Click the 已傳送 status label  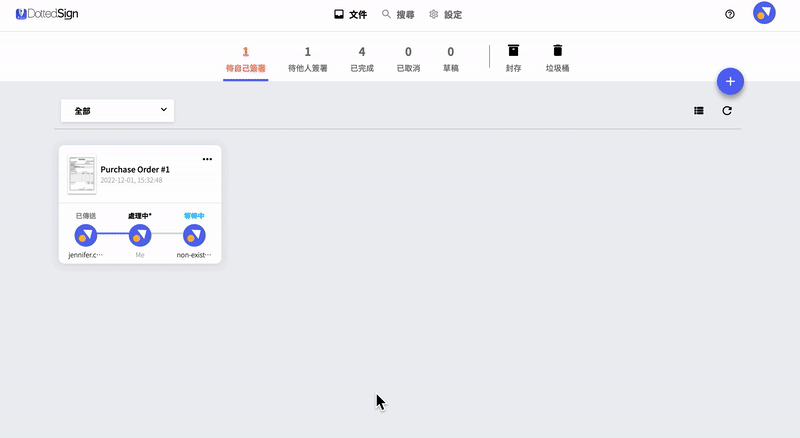[x=86, y=216]
